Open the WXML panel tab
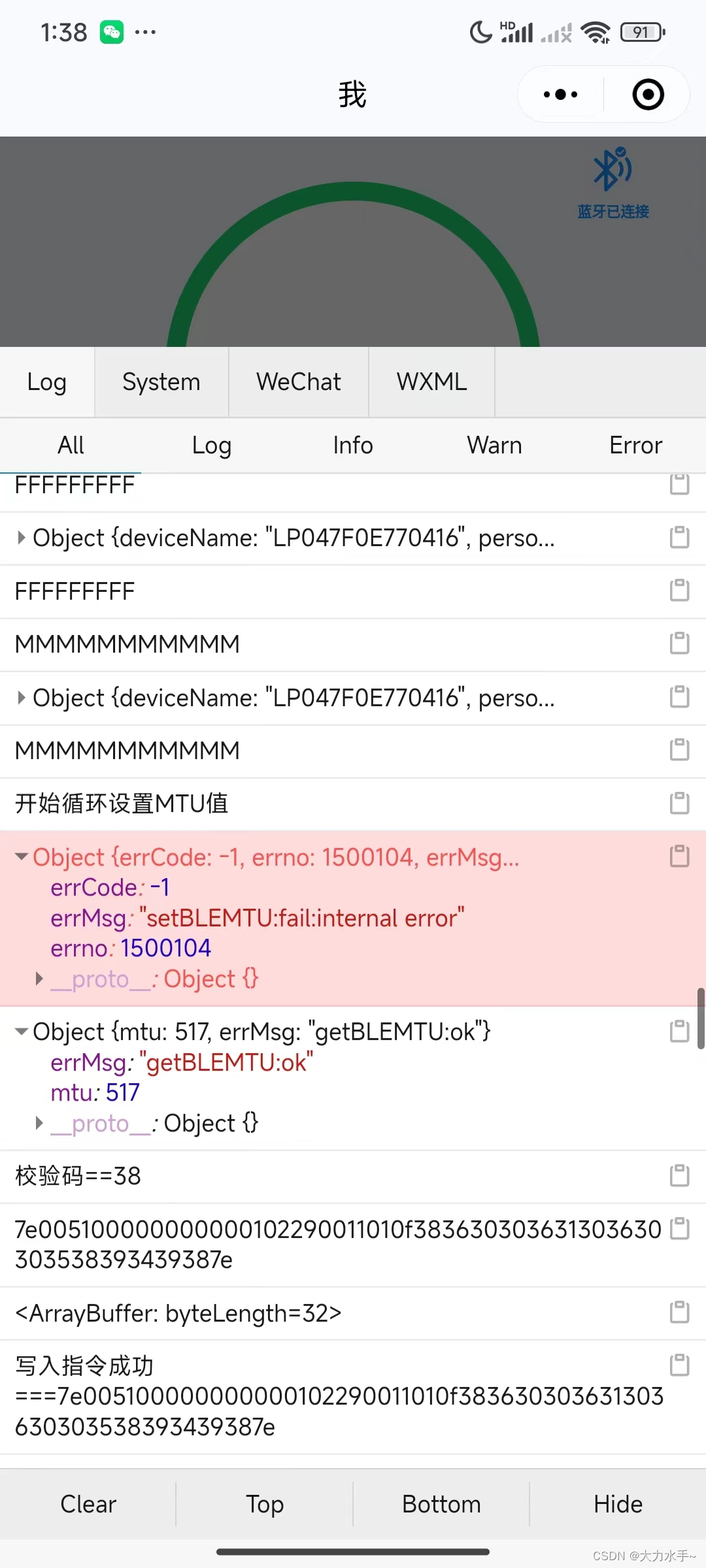The height and width of the screenshot is (1568, 706). [x=431, y=382]
